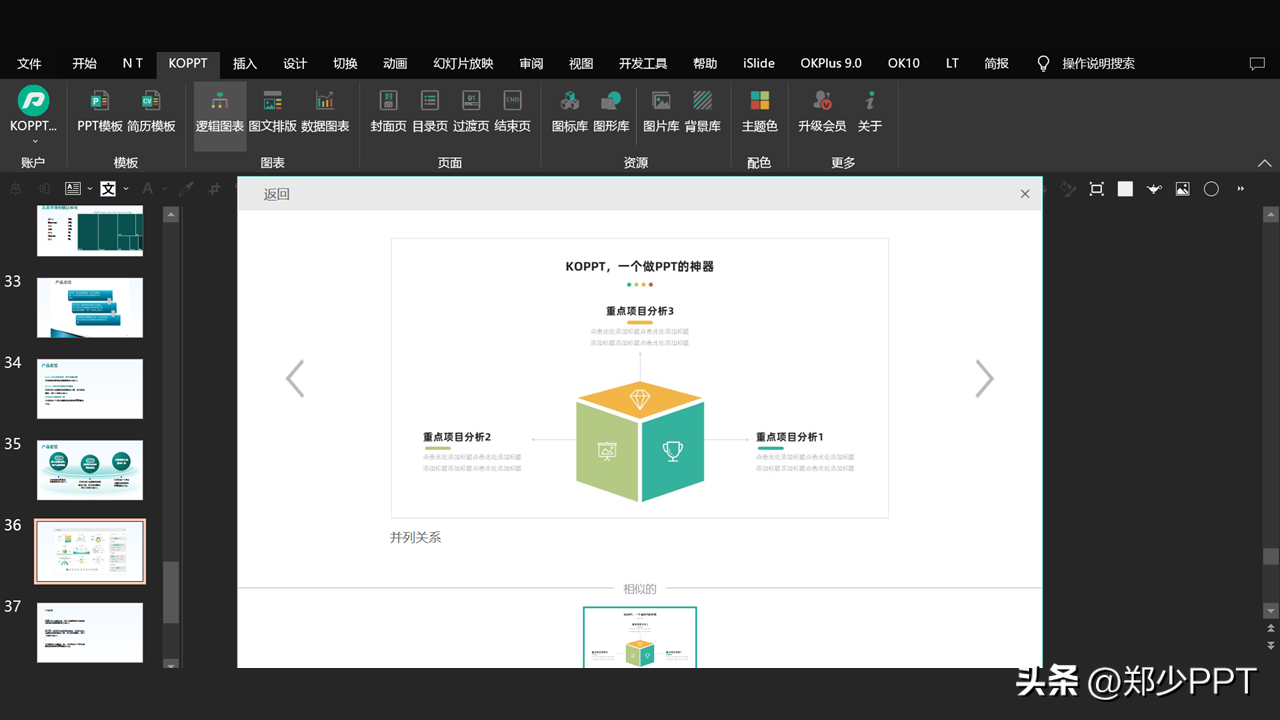The height and width of the screenshot is (720, 1280).
Task: Click the slide panel scrollbar thumb
Action: [x=171, y=592]
